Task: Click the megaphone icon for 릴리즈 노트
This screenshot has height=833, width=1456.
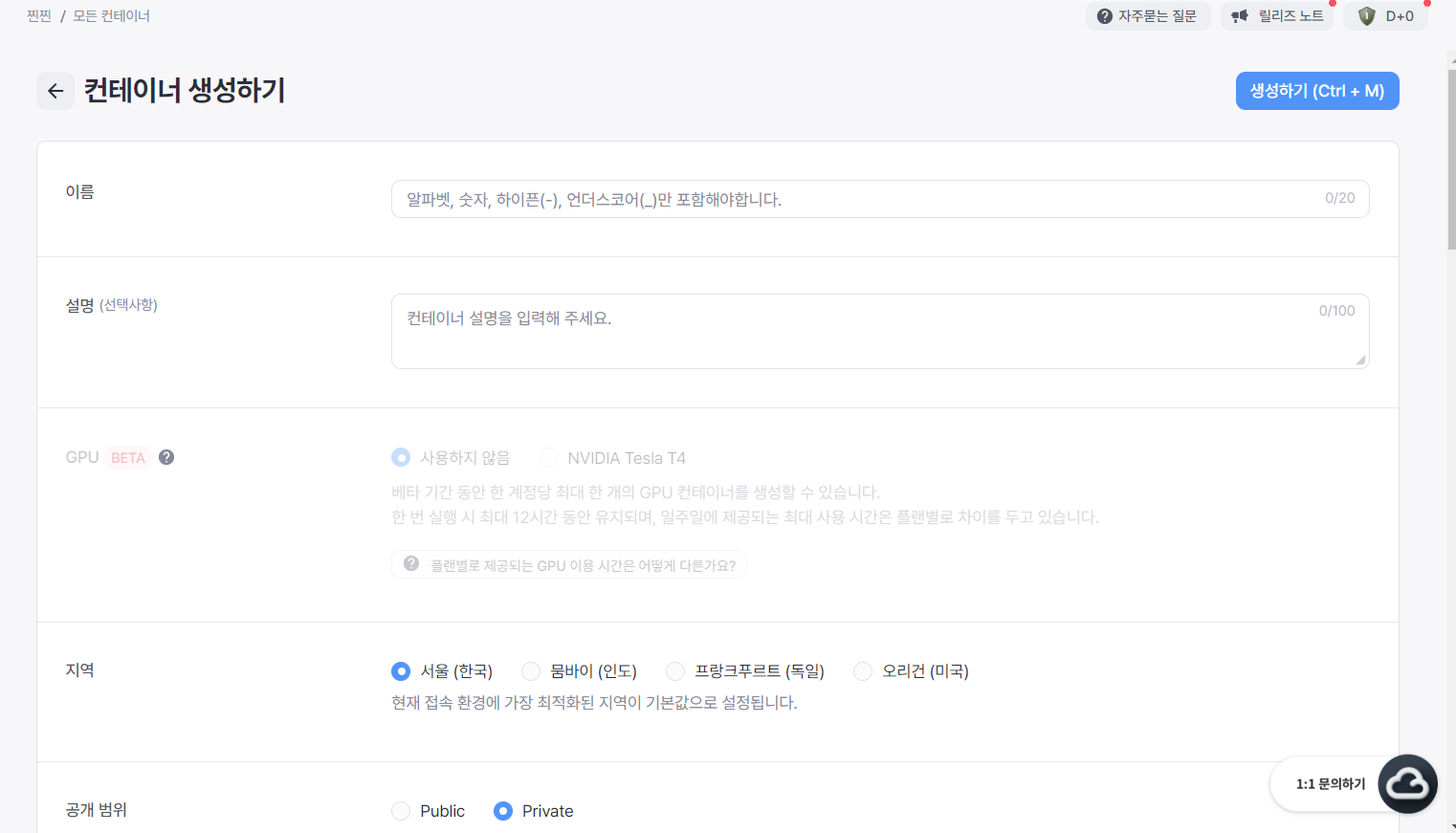Action: (x=1240, y=16)
